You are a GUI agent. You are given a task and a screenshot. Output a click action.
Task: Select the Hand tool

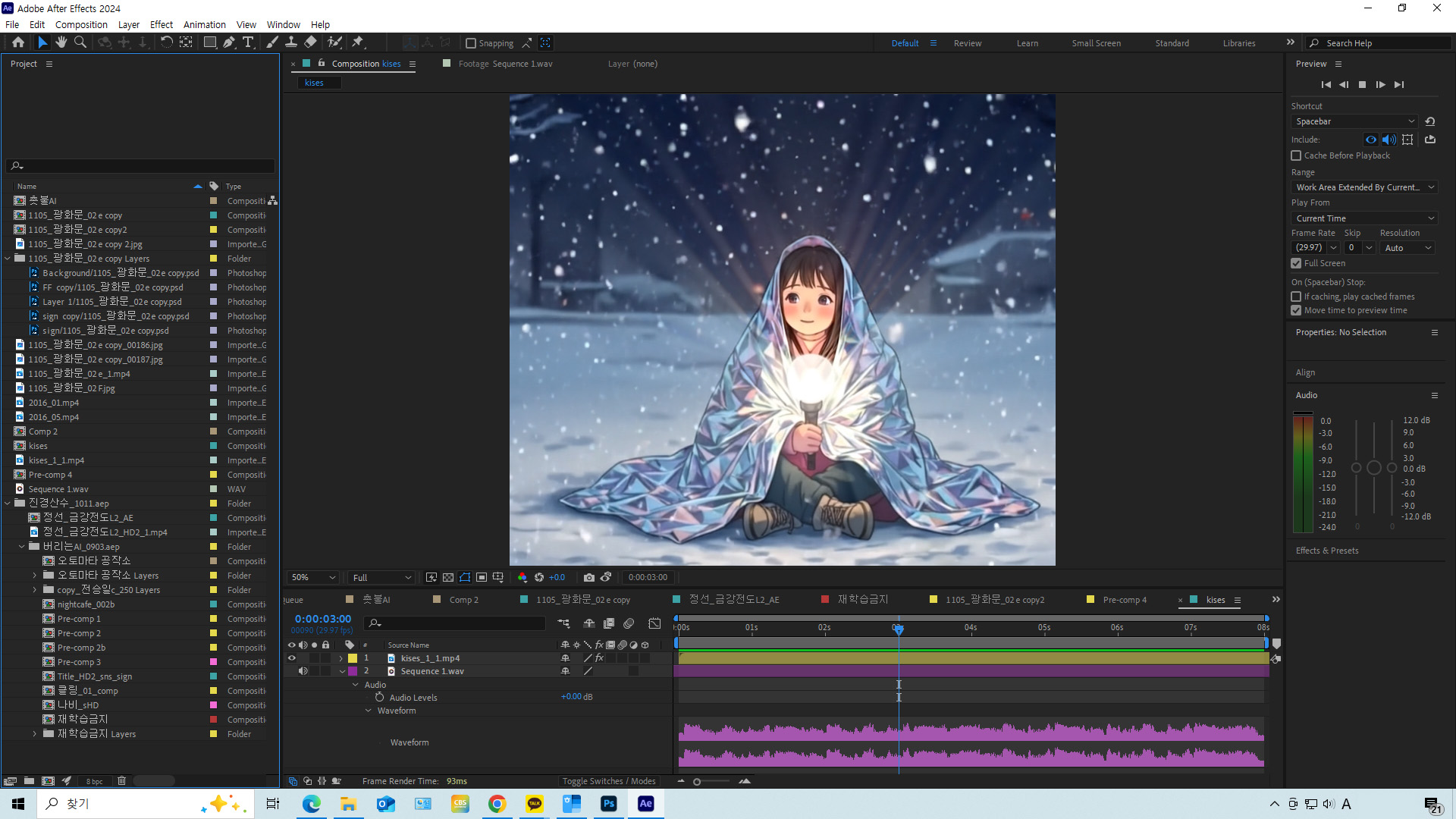pos(61,42)
